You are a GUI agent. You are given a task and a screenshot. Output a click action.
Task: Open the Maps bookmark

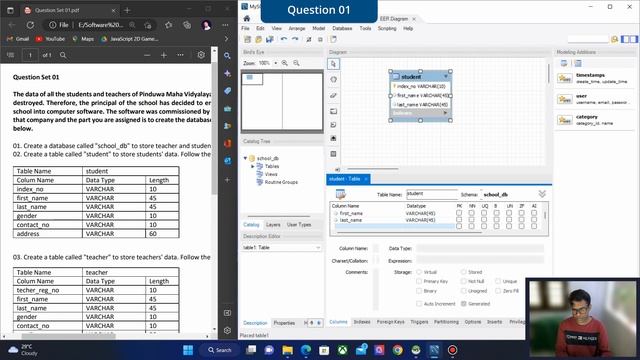(83, 39)
